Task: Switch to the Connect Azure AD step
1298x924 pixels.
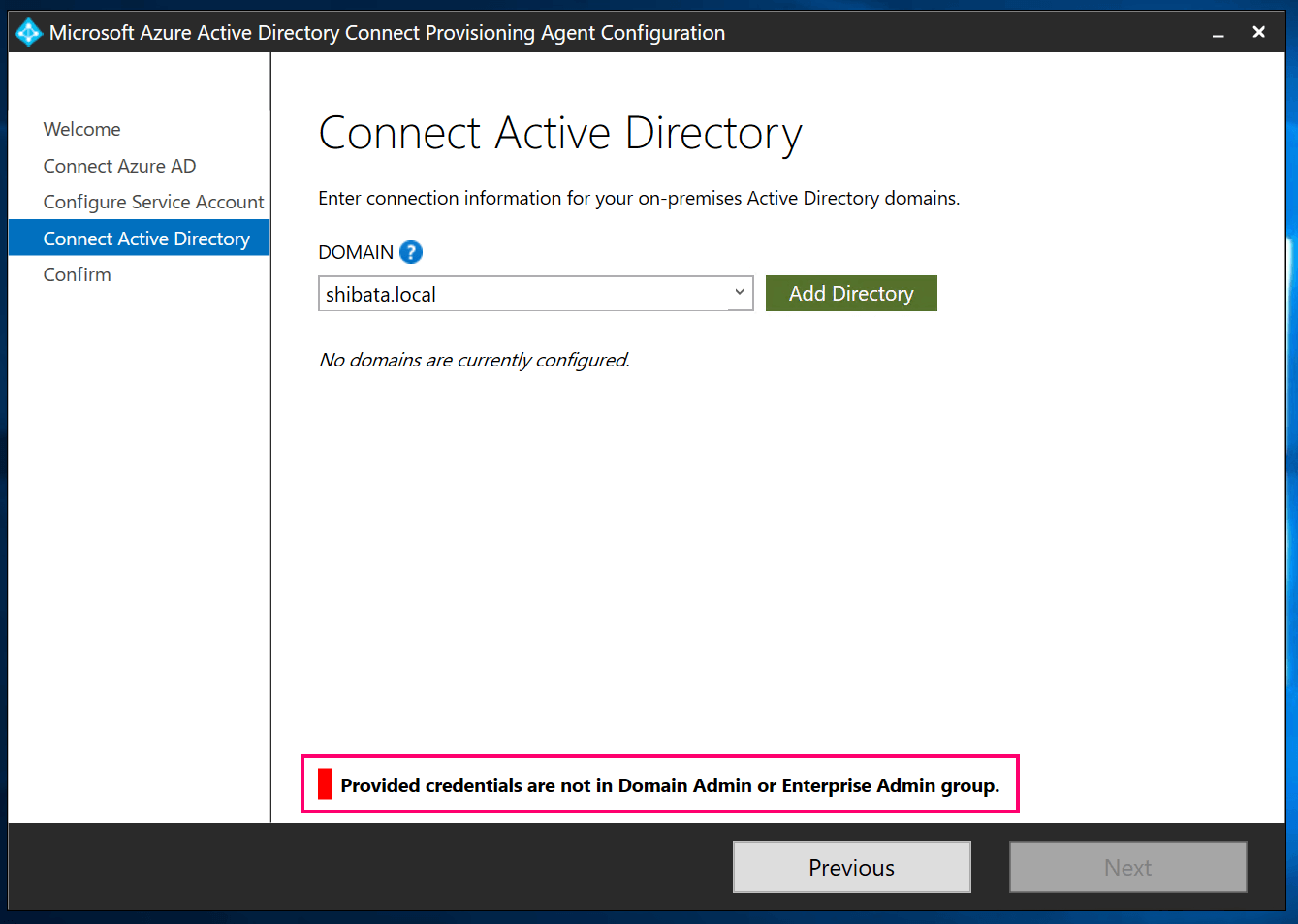Action: (119, 165)
